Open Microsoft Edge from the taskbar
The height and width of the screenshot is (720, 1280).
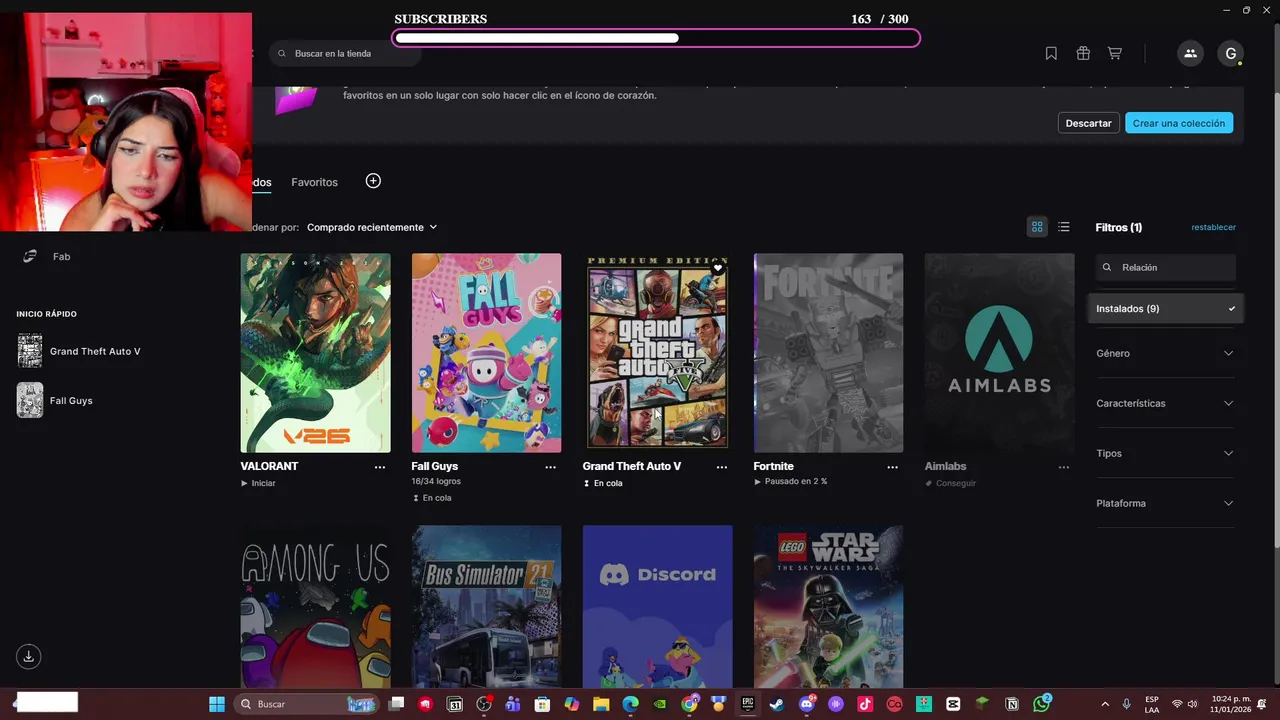(x=630, y=704)
